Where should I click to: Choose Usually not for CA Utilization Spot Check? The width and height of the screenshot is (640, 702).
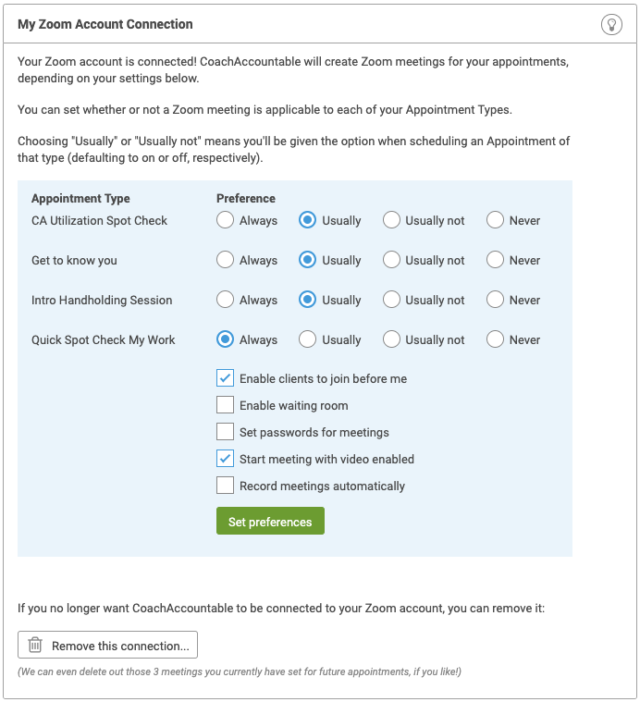coord(391,220)
